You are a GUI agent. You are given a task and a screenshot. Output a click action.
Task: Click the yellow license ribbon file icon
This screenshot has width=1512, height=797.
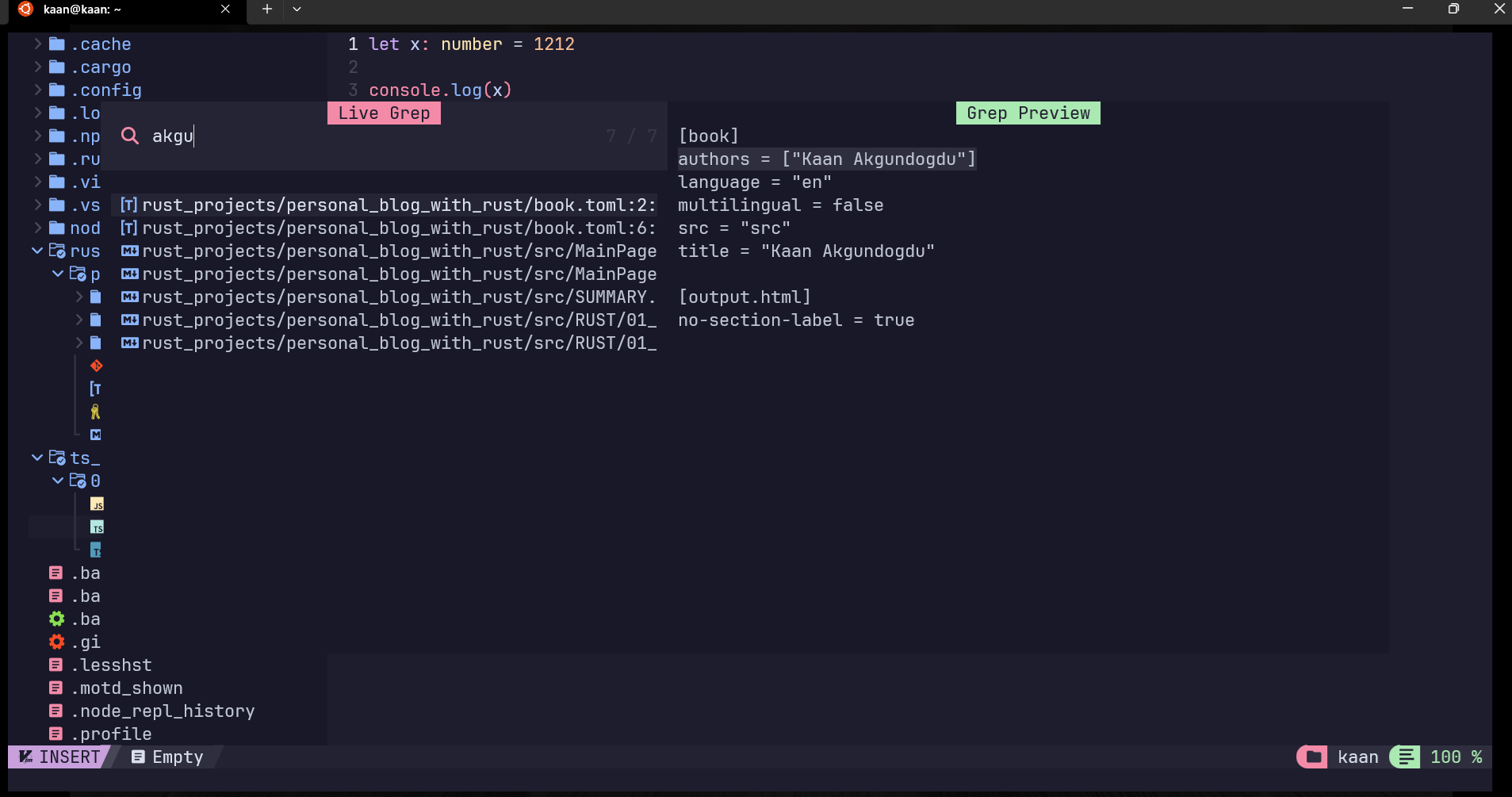[96, 412]
